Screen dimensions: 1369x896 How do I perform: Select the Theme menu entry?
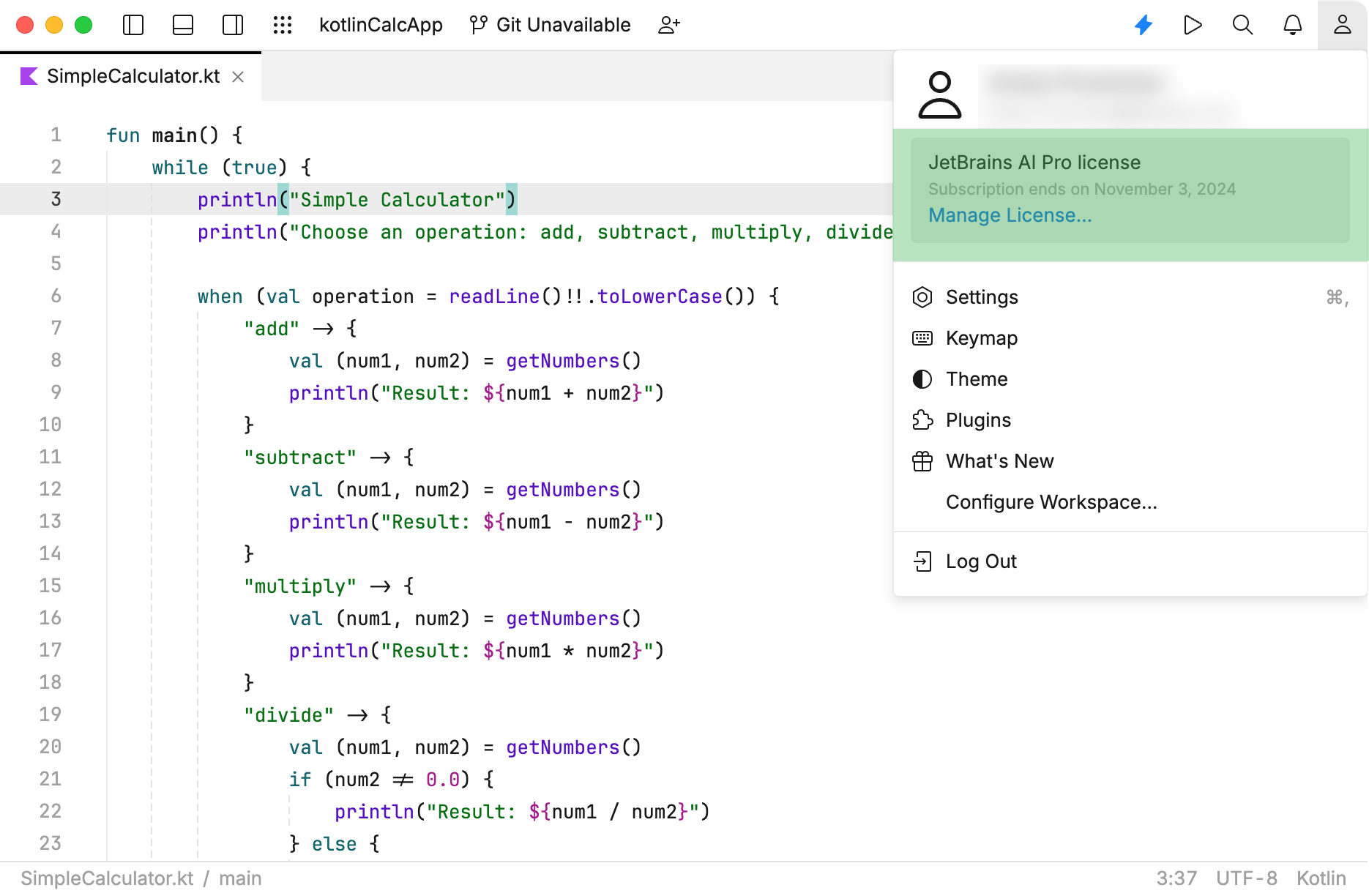(x=977, y=379)
